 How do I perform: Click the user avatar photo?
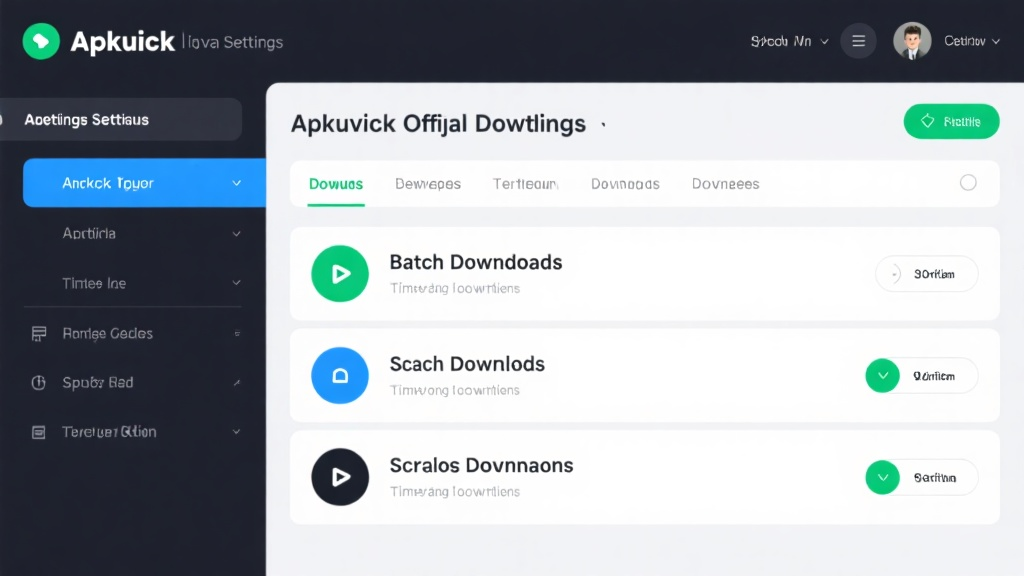point(911,41)
